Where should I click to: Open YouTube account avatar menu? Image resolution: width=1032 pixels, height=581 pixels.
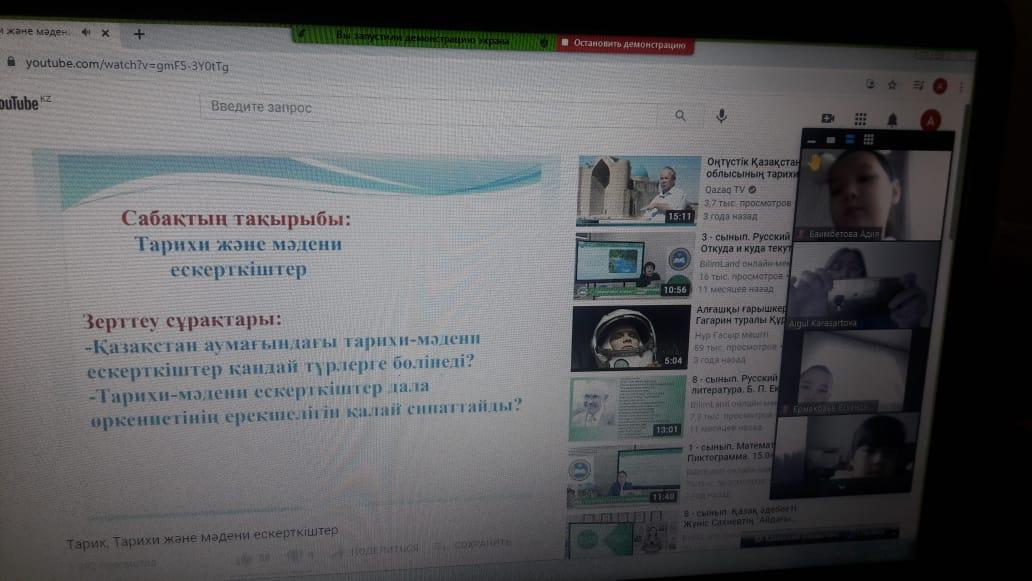930,121
